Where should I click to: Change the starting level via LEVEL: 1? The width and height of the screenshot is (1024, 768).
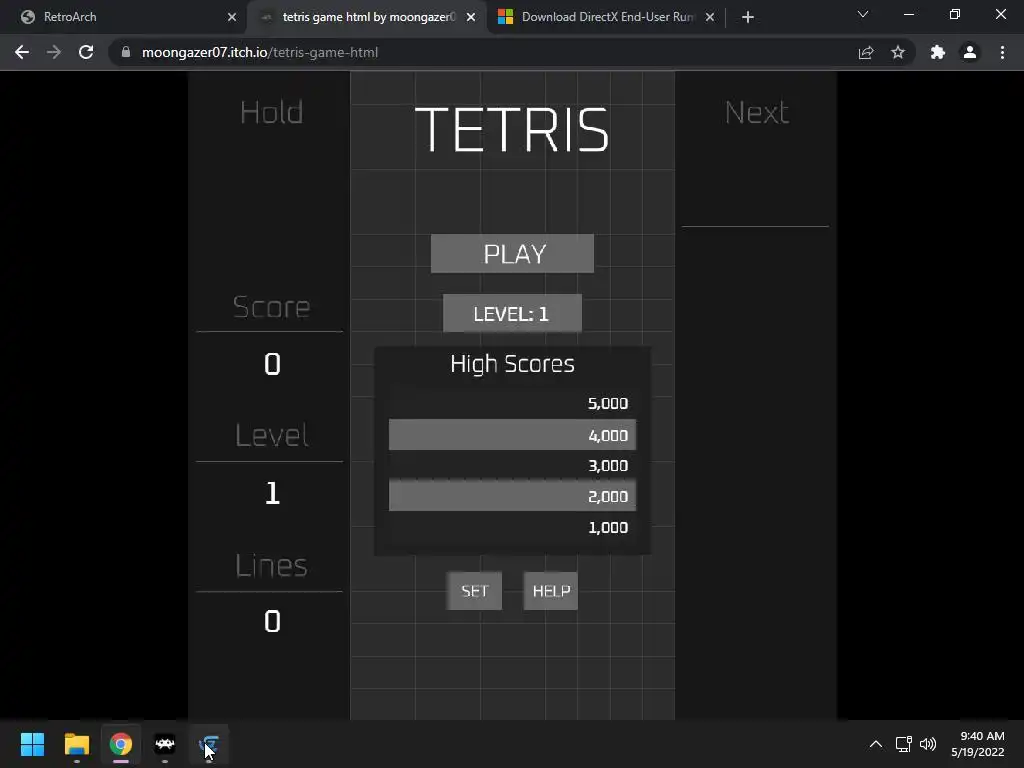point(512,313)
